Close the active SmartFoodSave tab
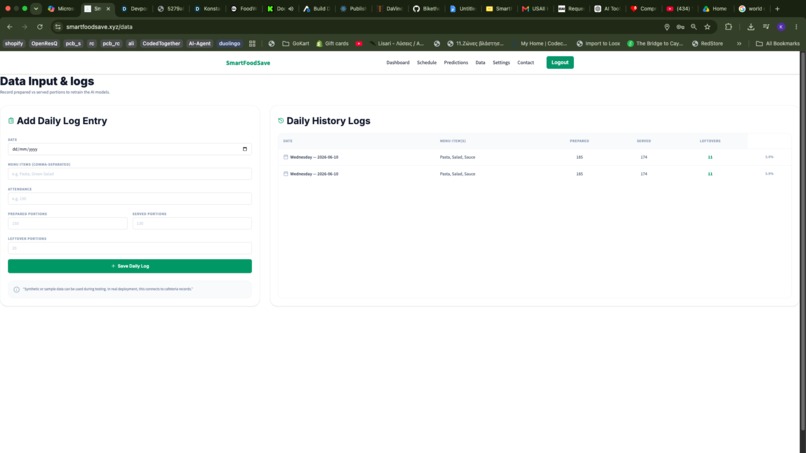 (108, 9)
